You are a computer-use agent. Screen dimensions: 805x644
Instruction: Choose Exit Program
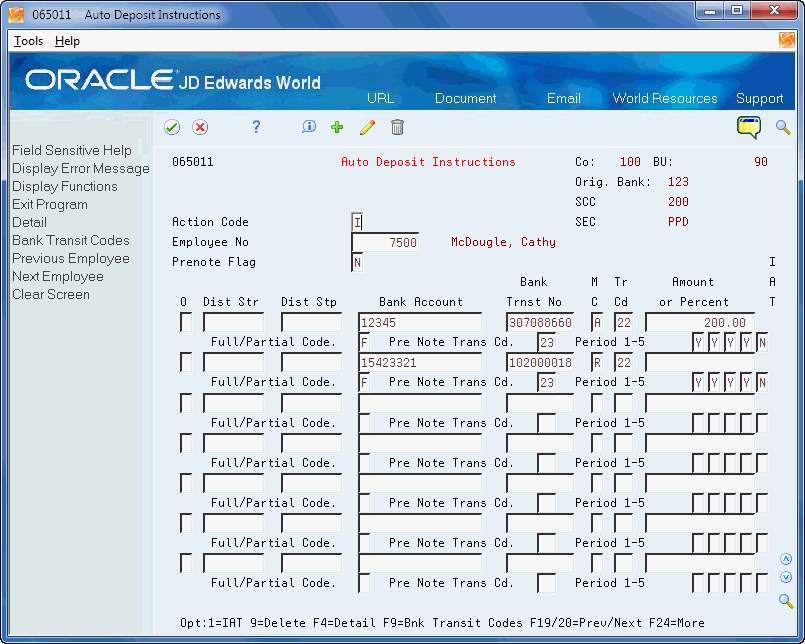[50, 204]
